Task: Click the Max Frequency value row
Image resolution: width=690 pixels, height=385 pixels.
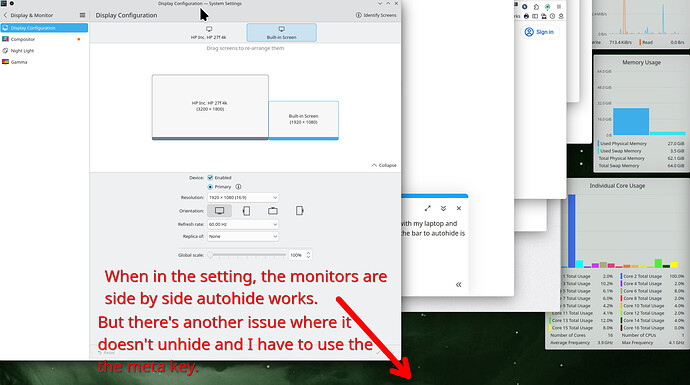Action: [x=653, y=342]
